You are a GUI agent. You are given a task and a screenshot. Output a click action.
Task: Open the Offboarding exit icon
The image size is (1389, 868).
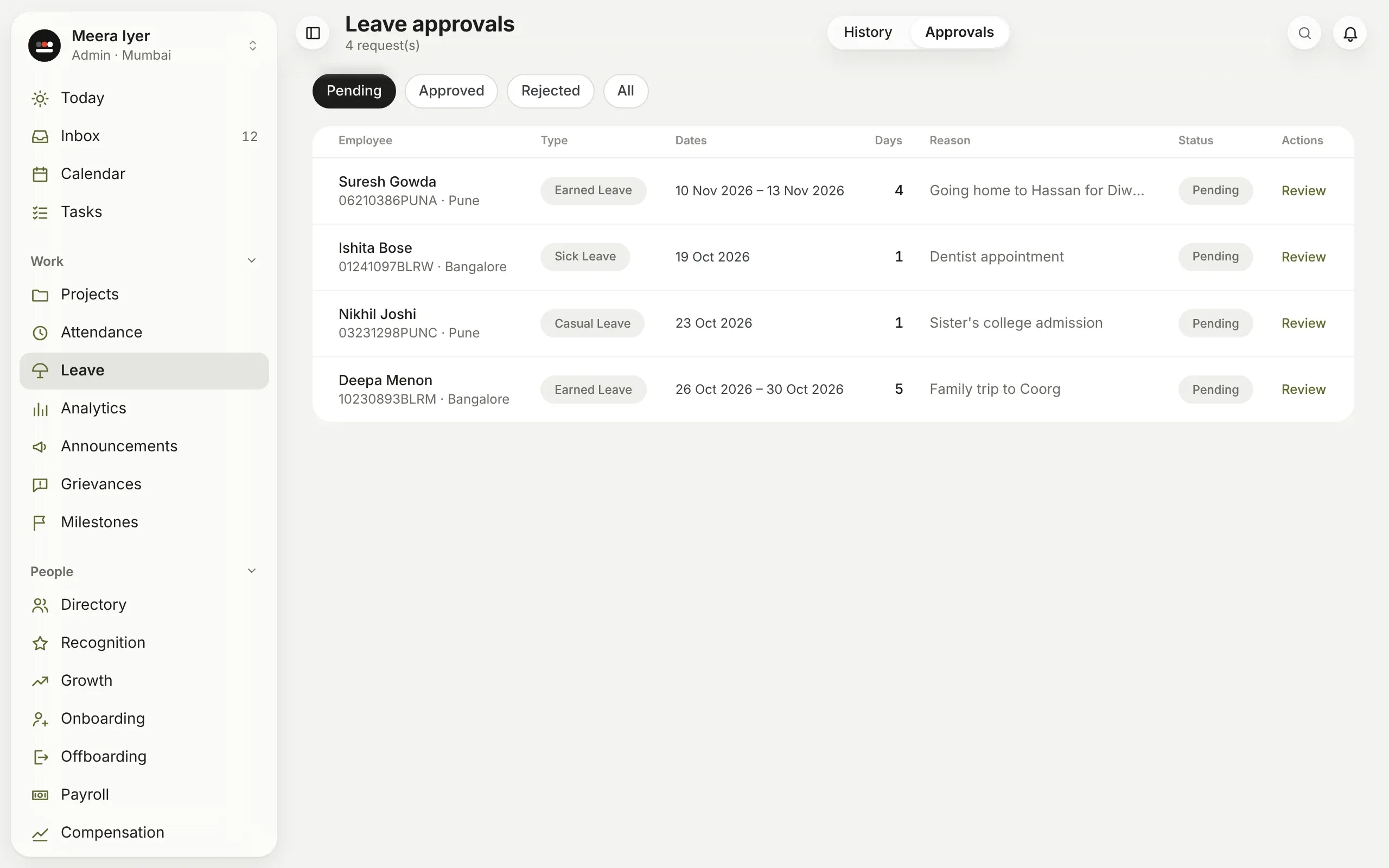40,757
